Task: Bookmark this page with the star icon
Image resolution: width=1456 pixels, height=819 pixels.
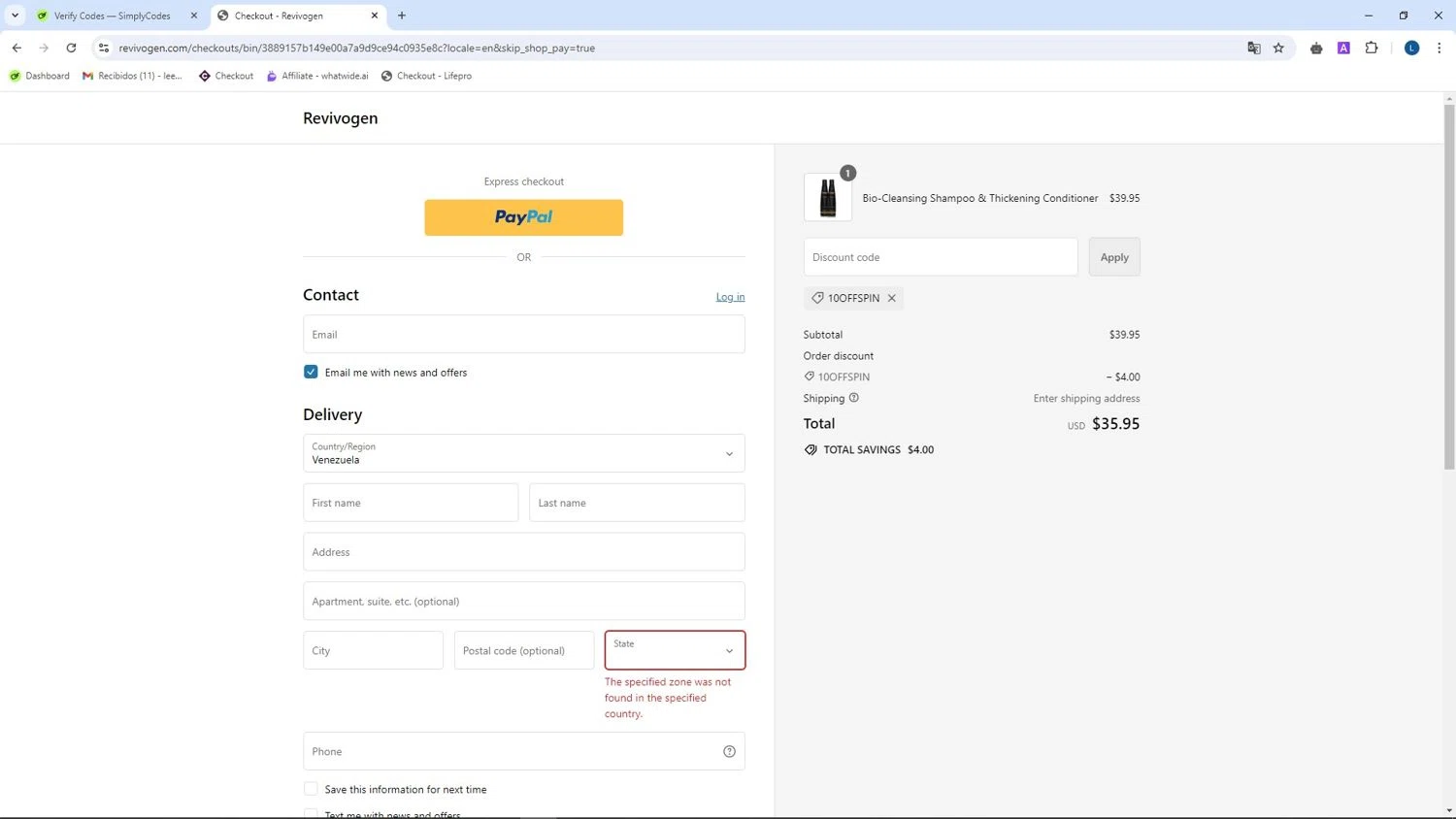Action: pos(1278,48)
